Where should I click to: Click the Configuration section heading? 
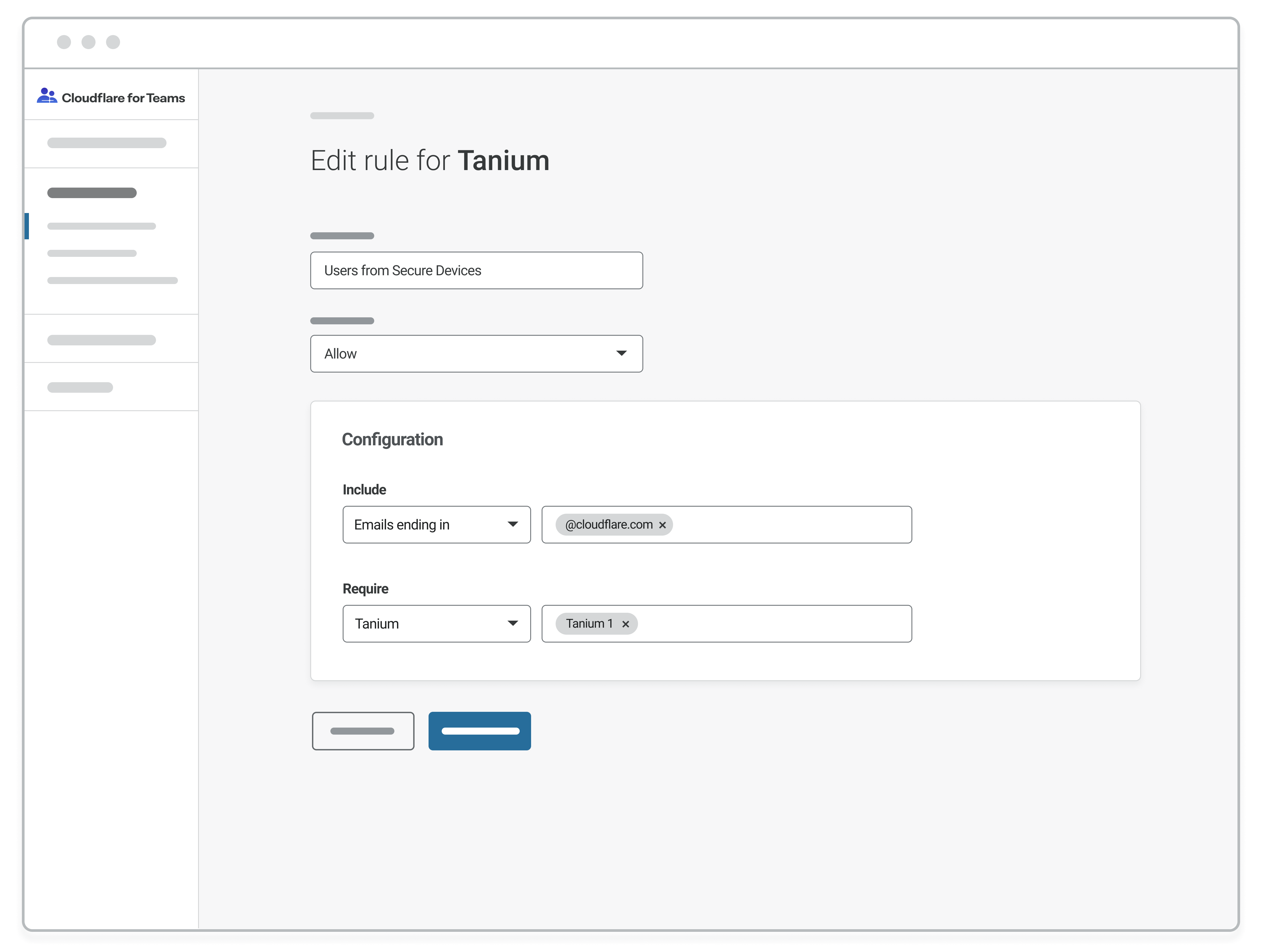[x=392, y=439]
